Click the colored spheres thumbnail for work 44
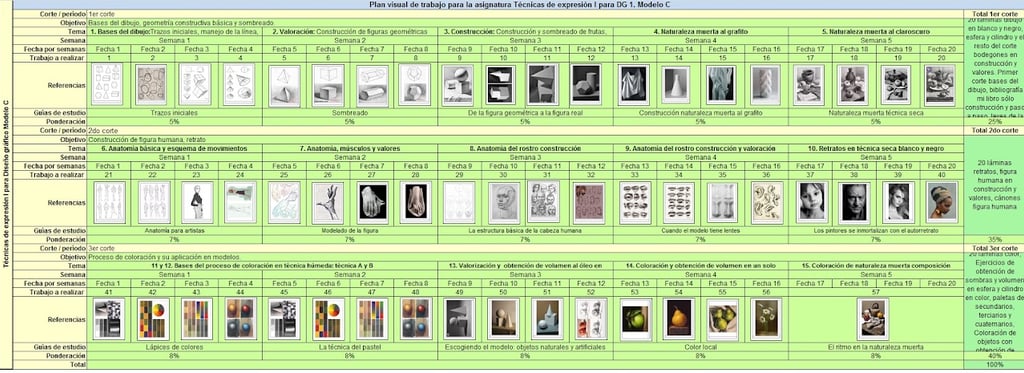 (x=239, y=319)
